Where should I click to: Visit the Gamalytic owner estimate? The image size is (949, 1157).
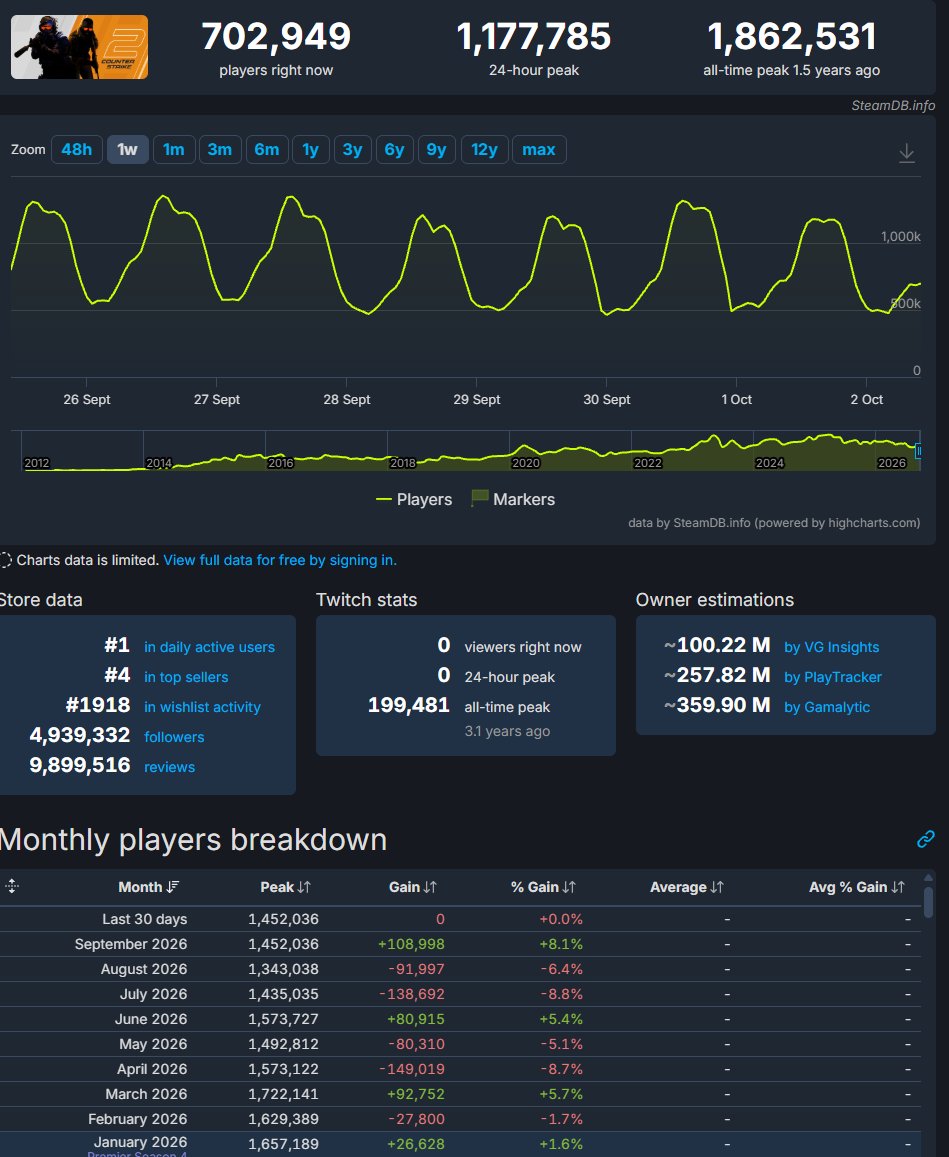click(827, 707)
